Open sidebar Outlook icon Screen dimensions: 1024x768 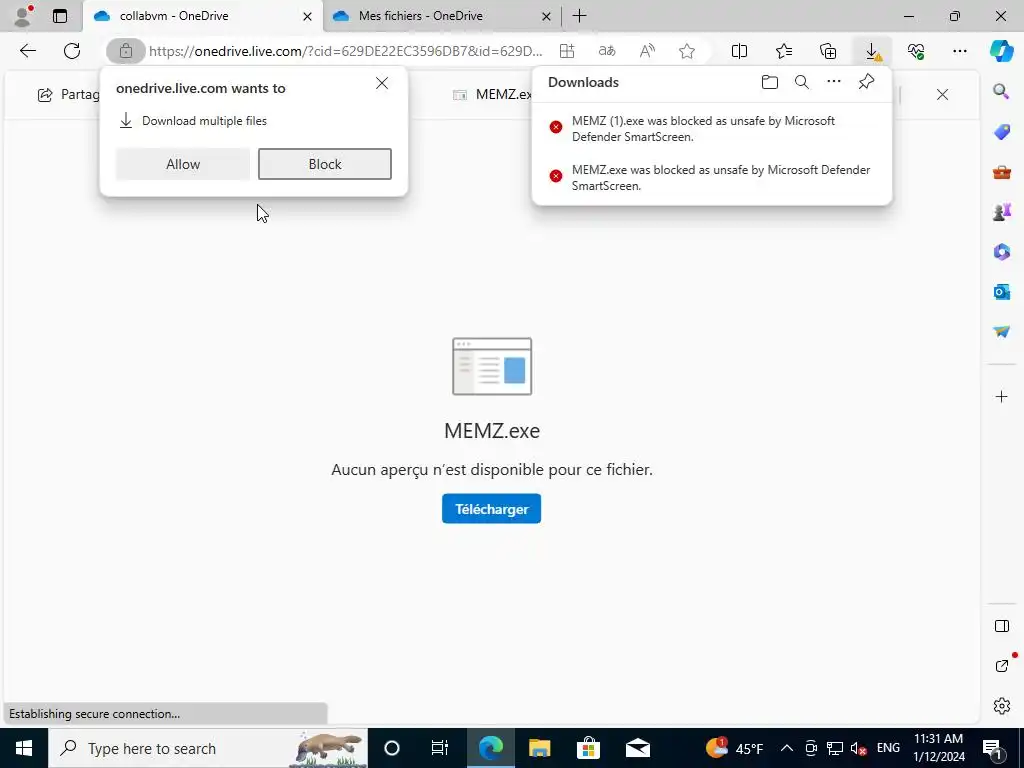pos(1001,292)
